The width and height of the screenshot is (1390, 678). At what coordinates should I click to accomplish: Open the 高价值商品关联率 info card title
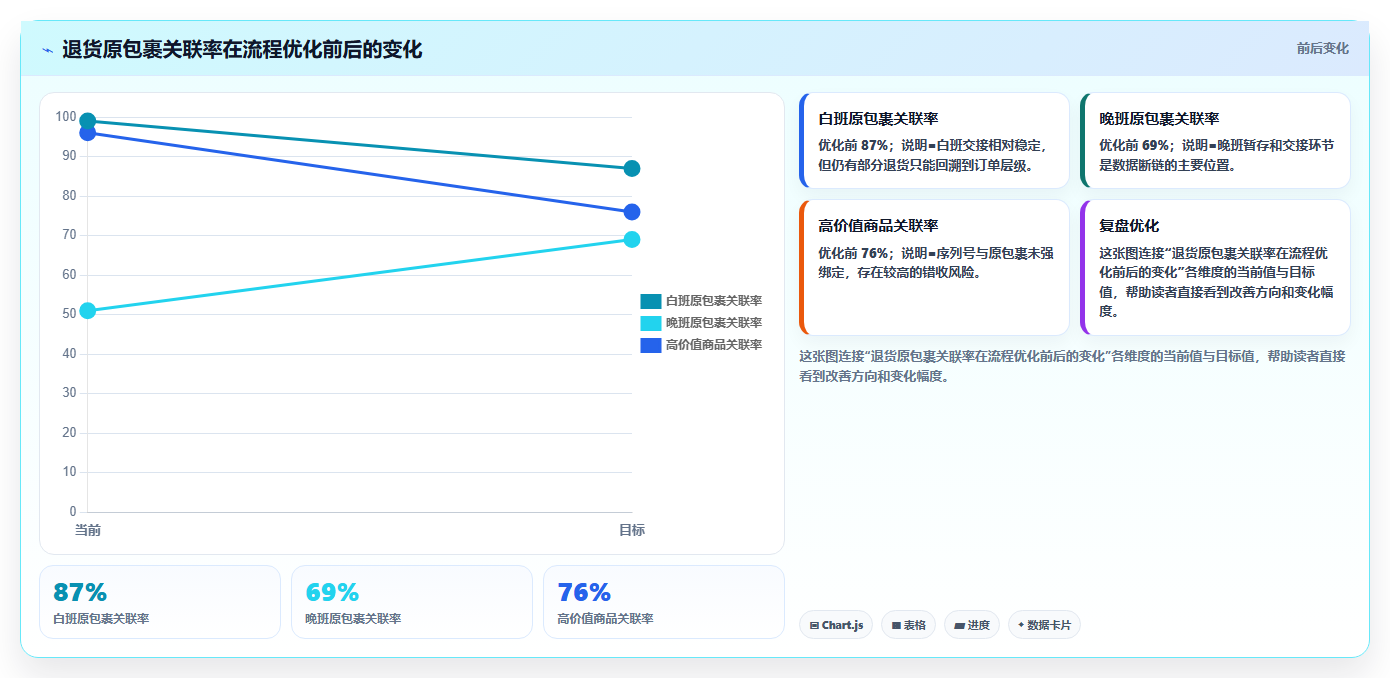coord(878,226)
